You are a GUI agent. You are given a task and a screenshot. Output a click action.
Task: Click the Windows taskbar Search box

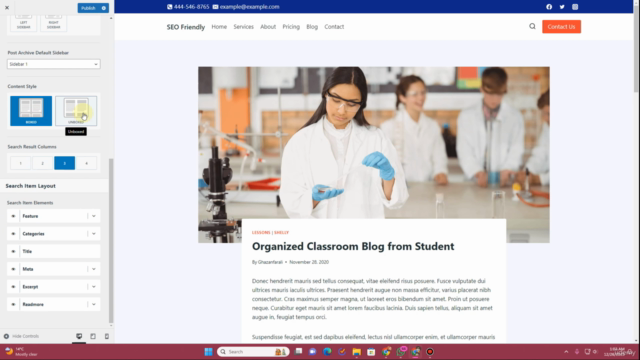[253, 352]
